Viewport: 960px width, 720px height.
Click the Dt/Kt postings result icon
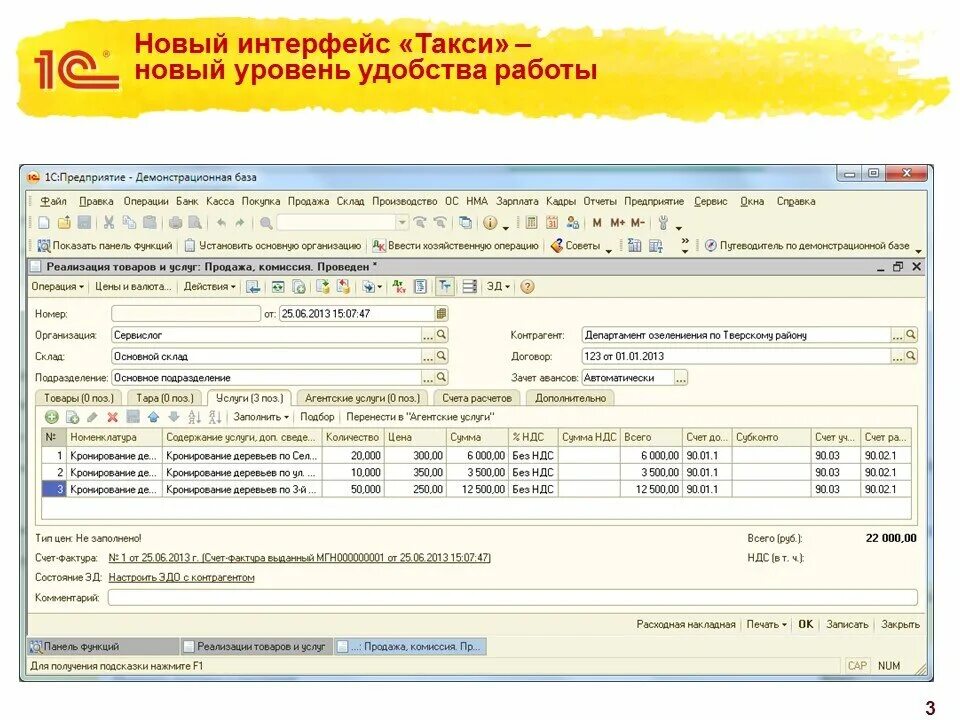click(399, 287)
